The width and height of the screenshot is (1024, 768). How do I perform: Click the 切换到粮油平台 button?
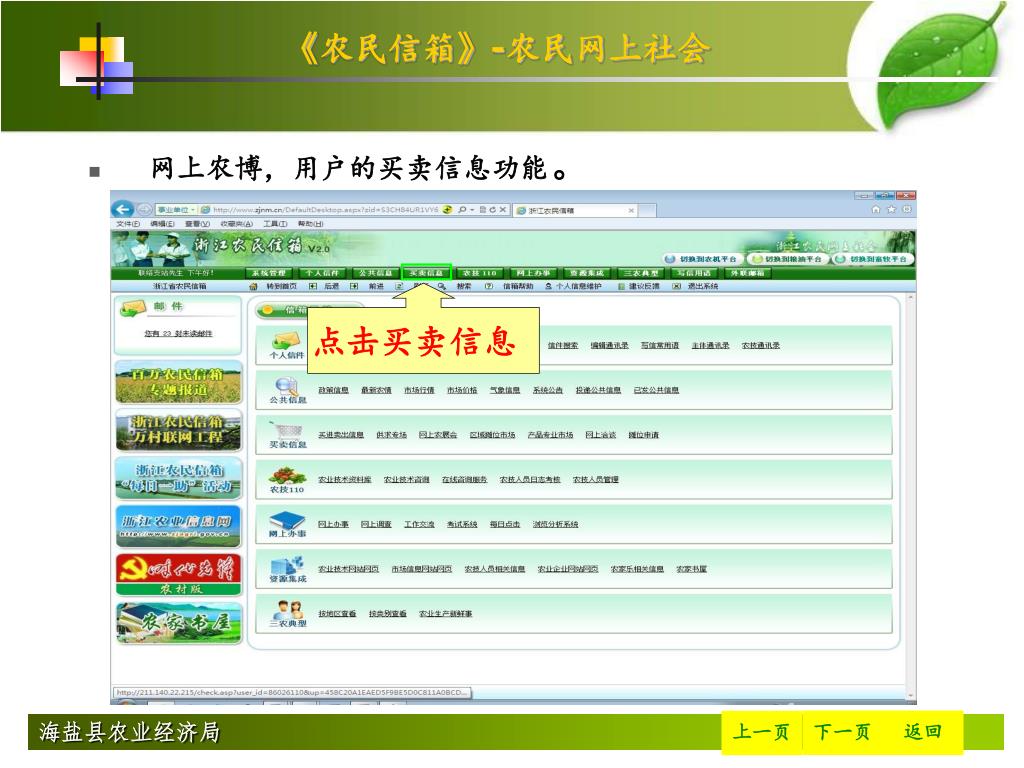[x=786, y=259]
